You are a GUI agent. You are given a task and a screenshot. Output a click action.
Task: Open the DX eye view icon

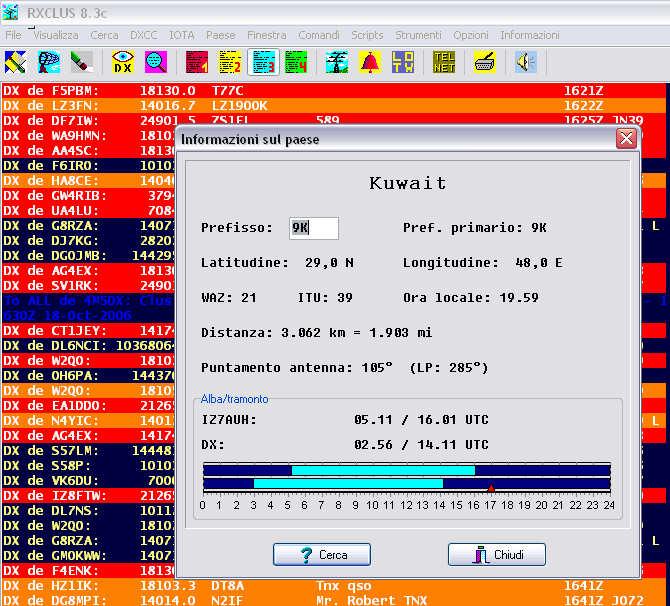click(x=123, y=62)
